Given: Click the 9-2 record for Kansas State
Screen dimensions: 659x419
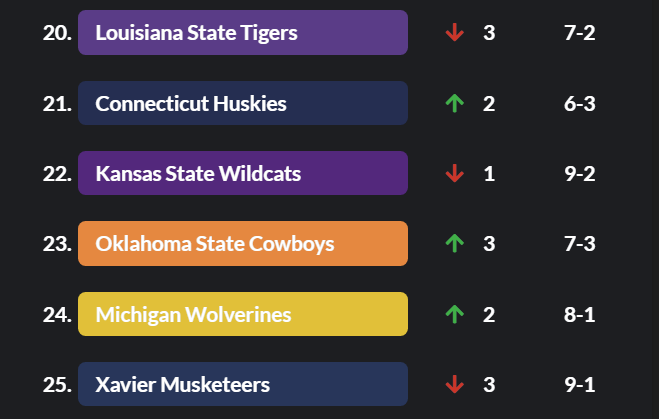Looking at the screenshot, I should click(x=580, y=174).
